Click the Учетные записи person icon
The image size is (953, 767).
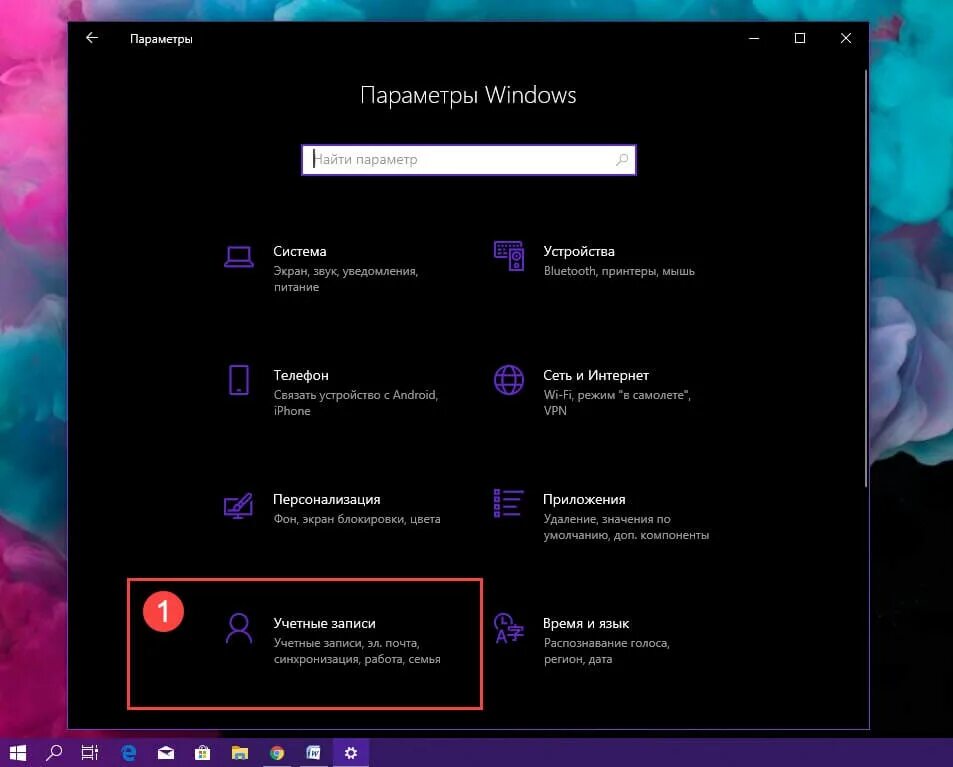239,628
